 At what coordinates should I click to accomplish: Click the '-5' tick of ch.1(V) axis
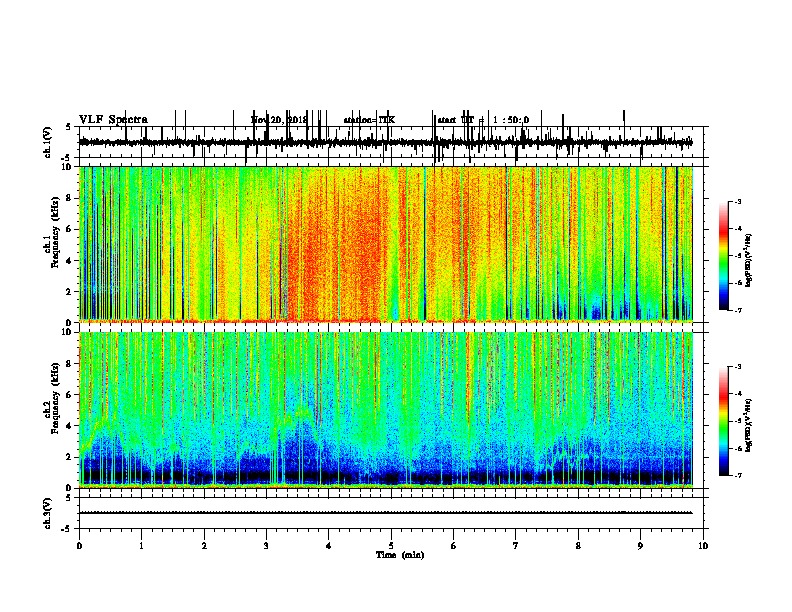[x=67, y=158]
